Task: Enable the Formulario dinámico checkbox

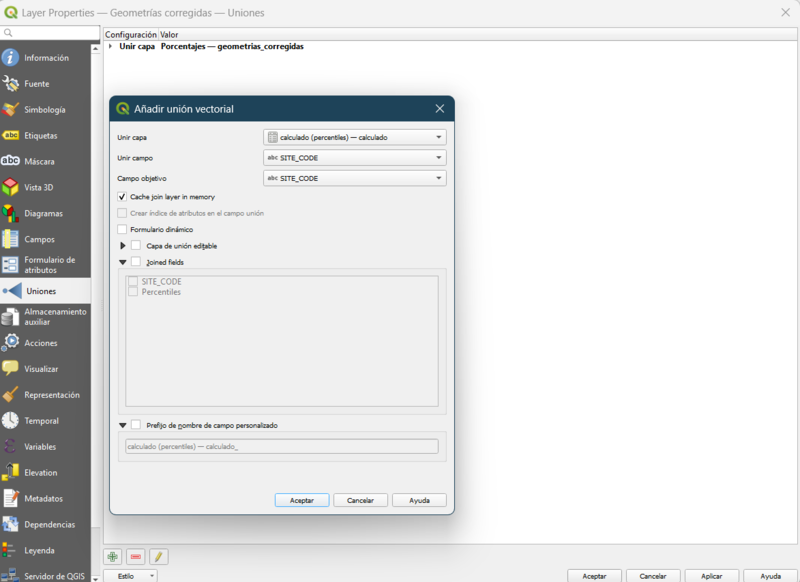Action: pos(122,229)
